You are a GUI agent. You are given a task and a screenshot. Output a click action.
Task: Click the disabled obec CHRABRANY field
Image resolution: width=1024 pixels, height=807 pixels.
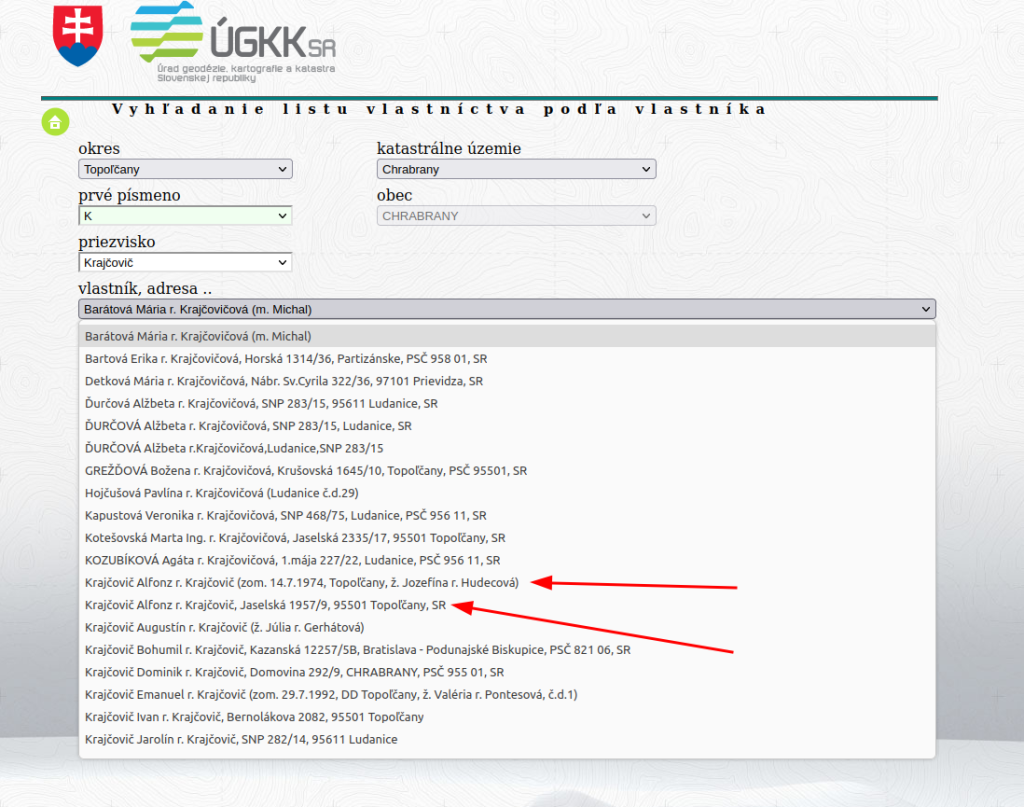click(x=516, y=215)
